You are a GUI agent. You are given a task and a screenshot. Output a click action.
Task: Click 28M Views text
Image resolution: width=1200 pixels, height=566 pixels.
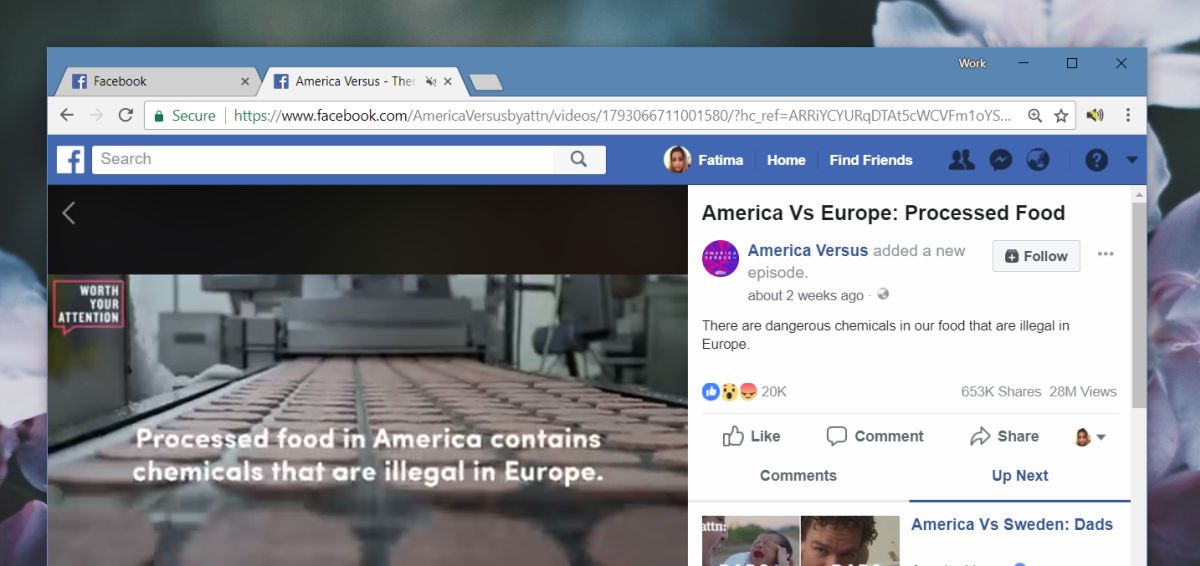click(x=1083, y=392)
